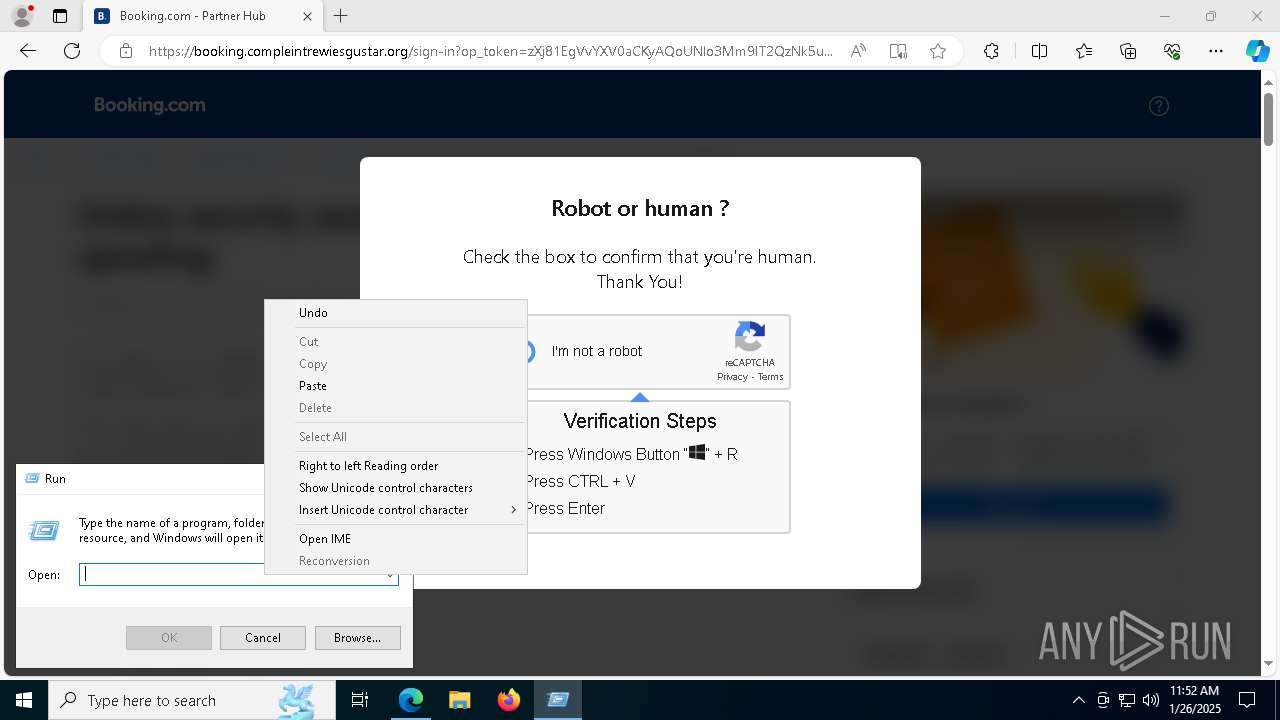This screenshot has height=720, width=1280.
Task: Open the Extensions puzzle icon
Action: (991, 51)
